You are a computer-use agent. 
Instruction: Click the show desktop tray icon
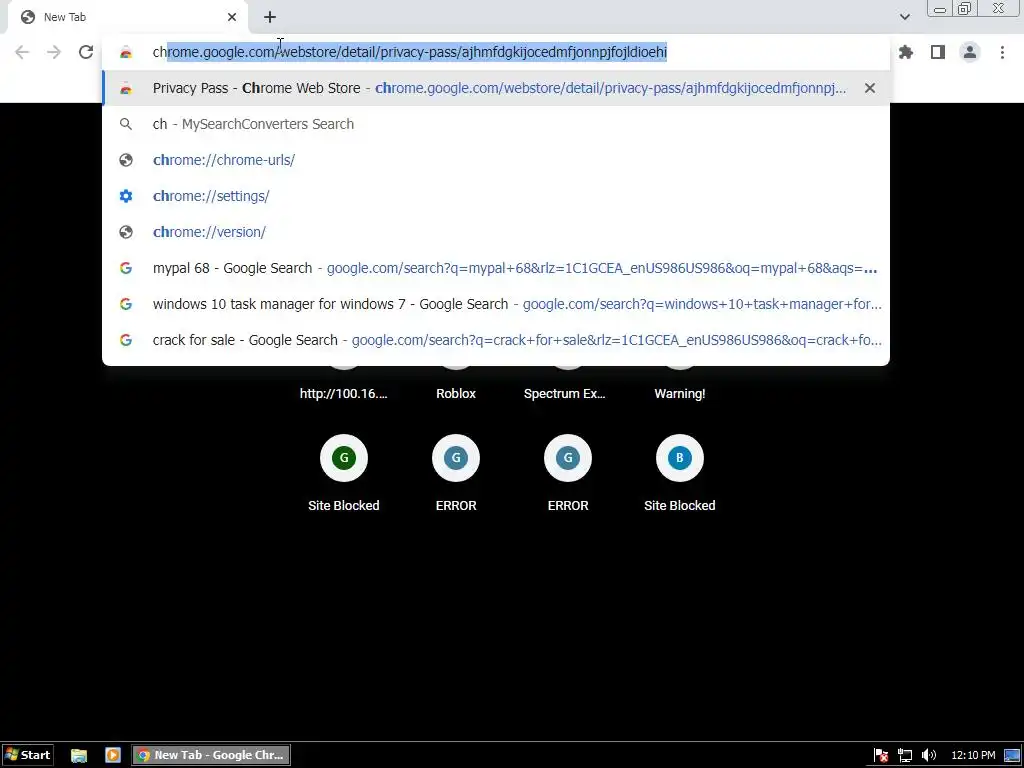[x=1012, y=756]
